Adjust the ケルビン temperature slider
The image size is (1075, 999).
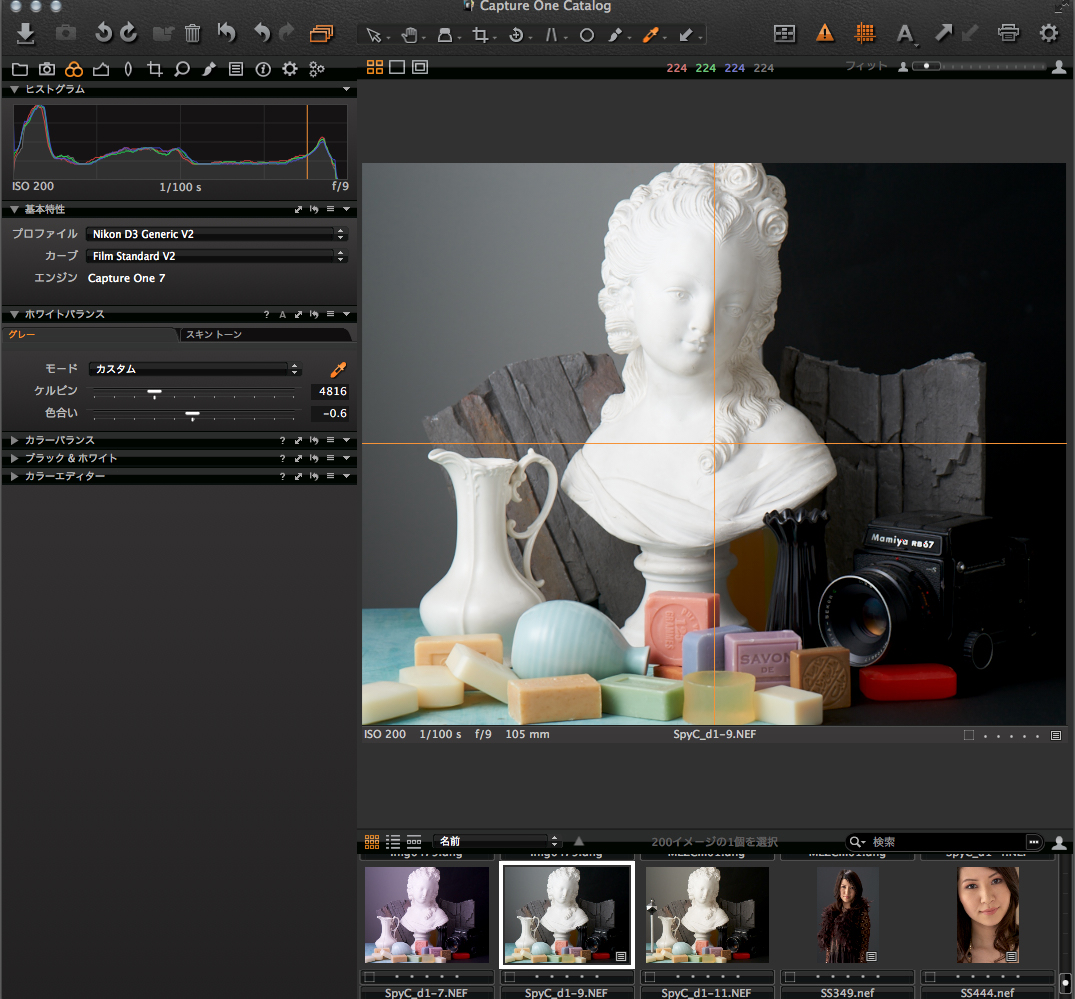[x=154, y=392]
